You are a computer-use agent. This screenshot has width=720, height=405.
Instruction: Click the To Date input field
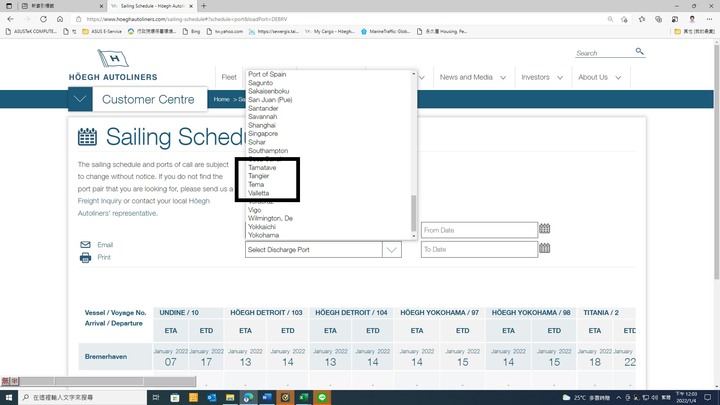479,249
